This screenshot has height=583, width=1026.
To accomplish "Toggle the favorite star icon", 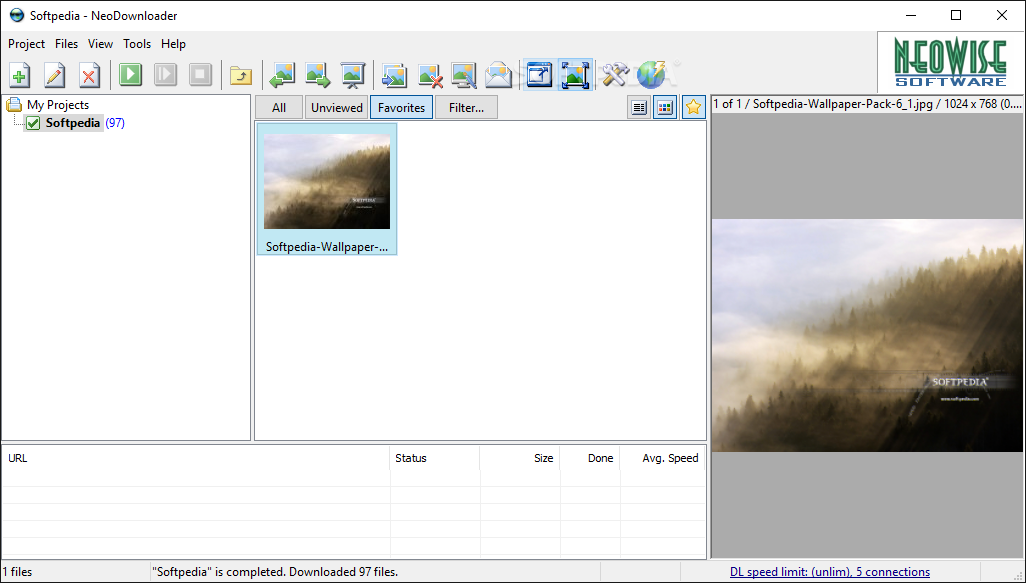I will (x=693, y=107).
